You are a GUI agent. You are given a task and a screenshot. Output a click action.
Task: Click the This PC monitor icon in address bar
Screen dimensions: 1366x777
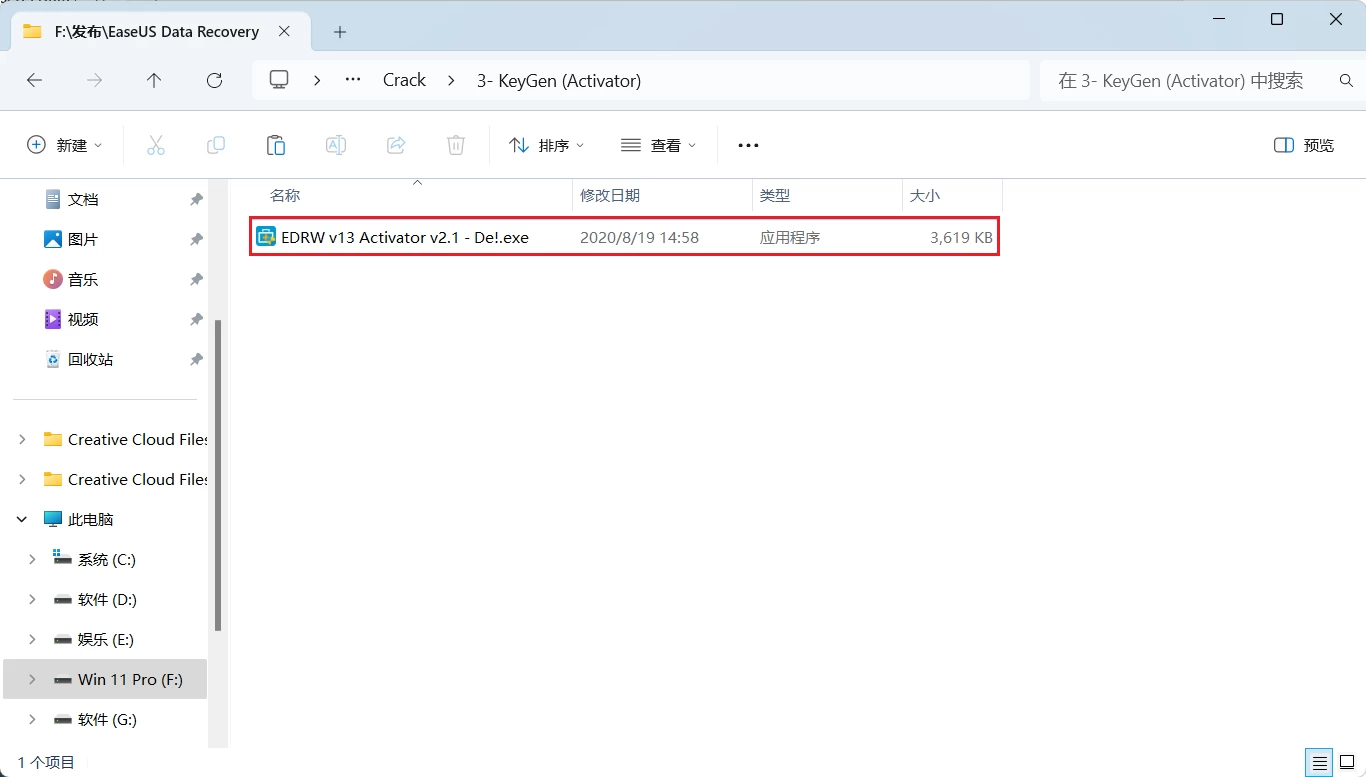point(279,80)
